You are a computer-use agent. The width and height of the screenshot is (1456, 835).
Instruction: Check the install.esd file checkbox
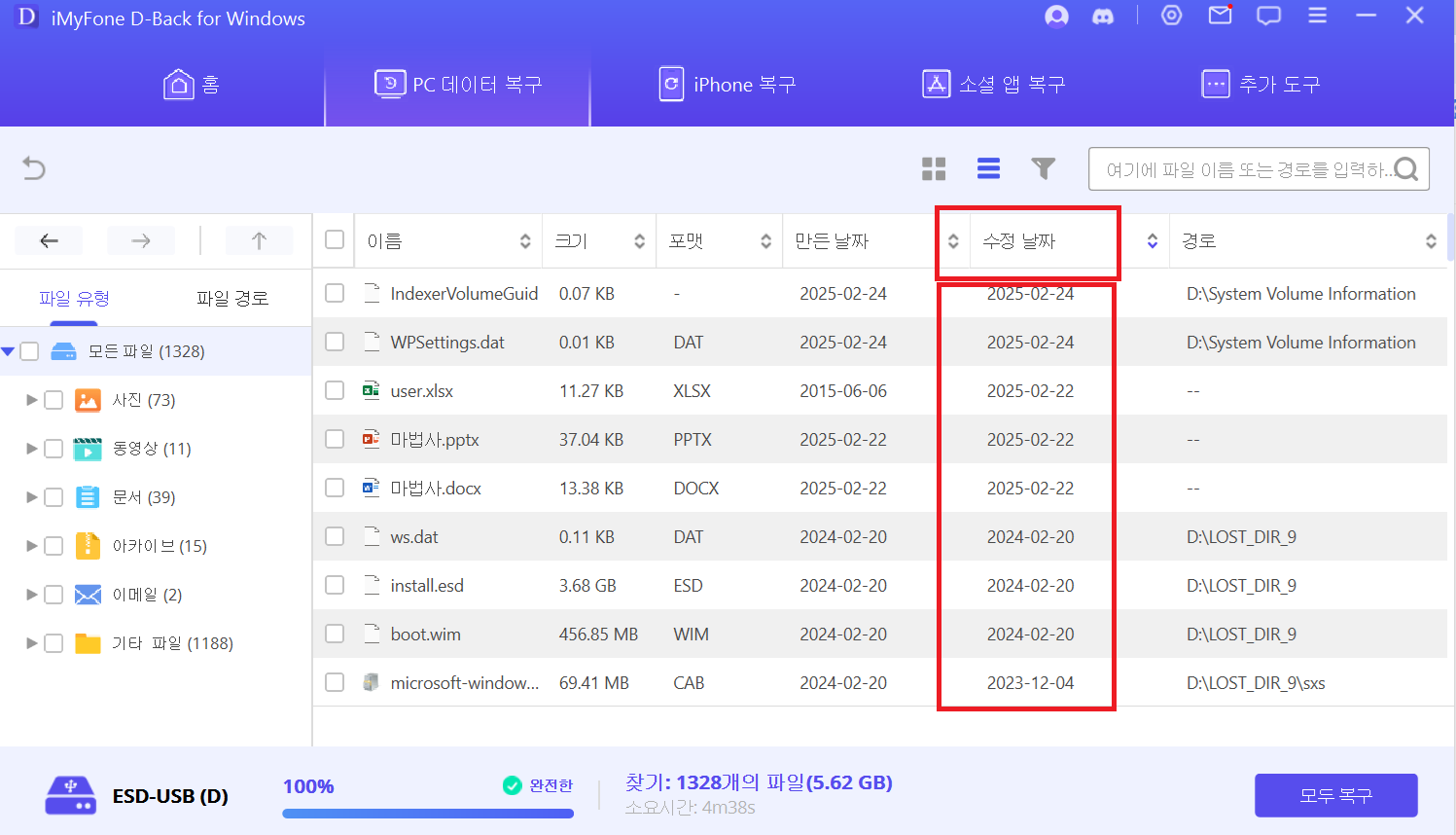coord(335,585)
